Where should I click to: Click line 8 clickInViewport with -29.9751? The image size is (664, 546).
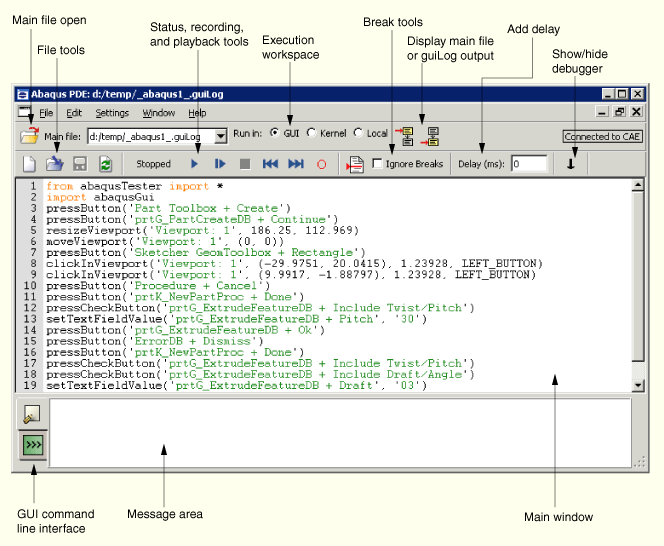pyautogui.click(x=294, y=263)
